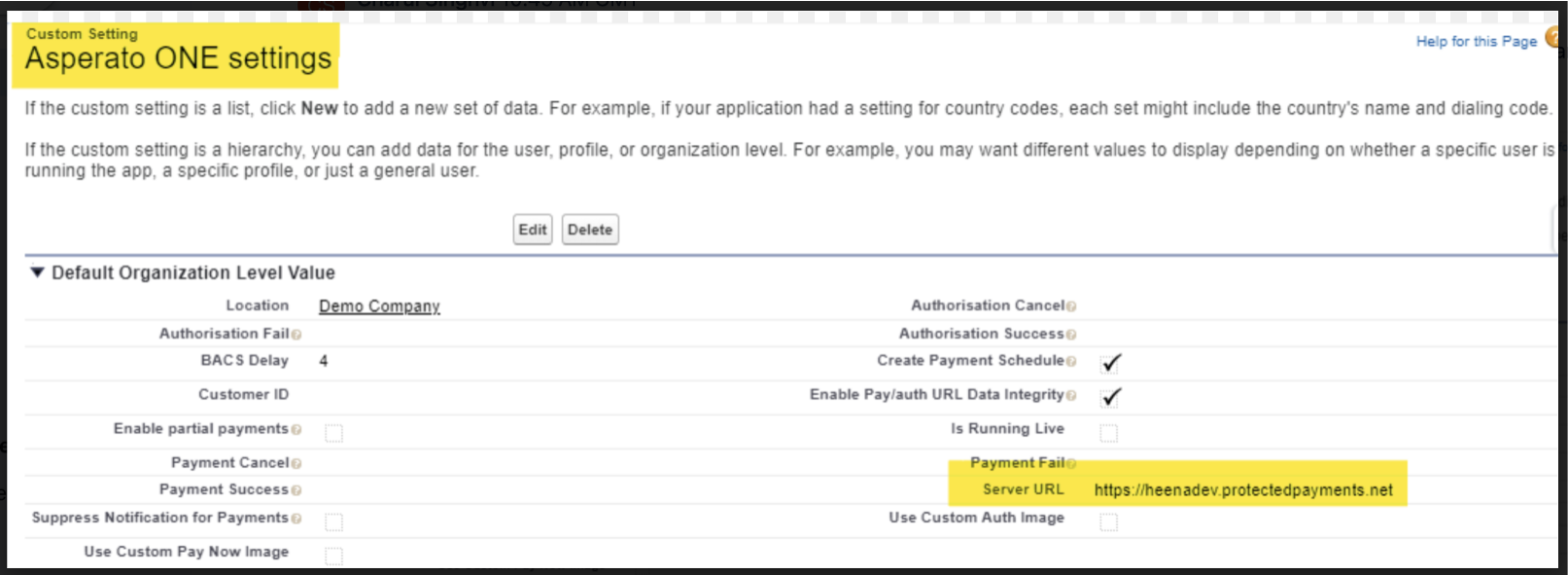Click the Custom Setting subtitle text
Image resolution: width=1568 pixels, height=575 pixels.
click(x=82, y=34)
